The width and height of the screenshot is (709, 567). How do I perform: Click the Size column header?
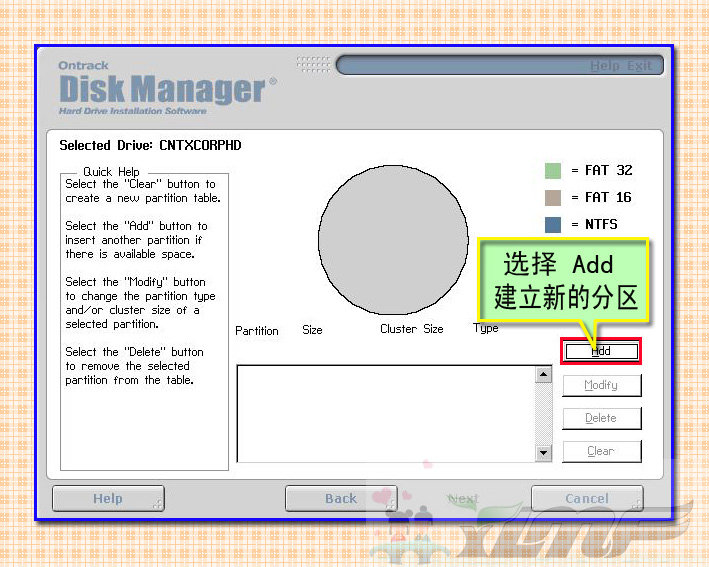tap(312, 330)
